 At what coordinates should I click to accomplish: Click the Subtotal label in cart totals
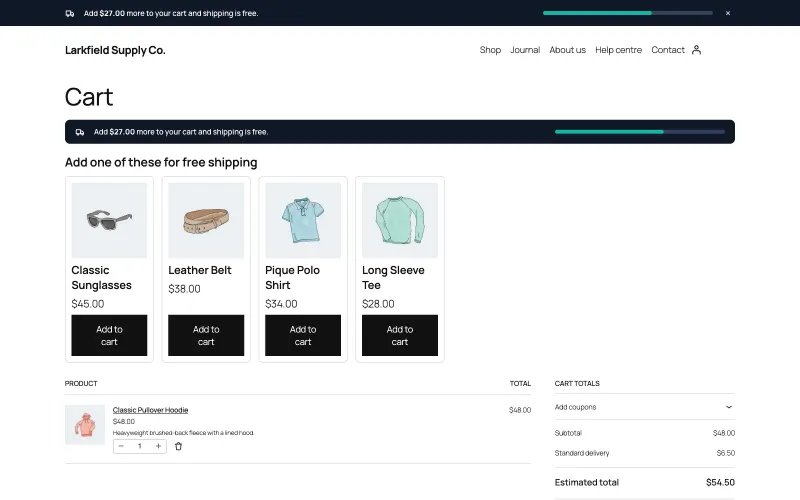click(x=568, y=433)
